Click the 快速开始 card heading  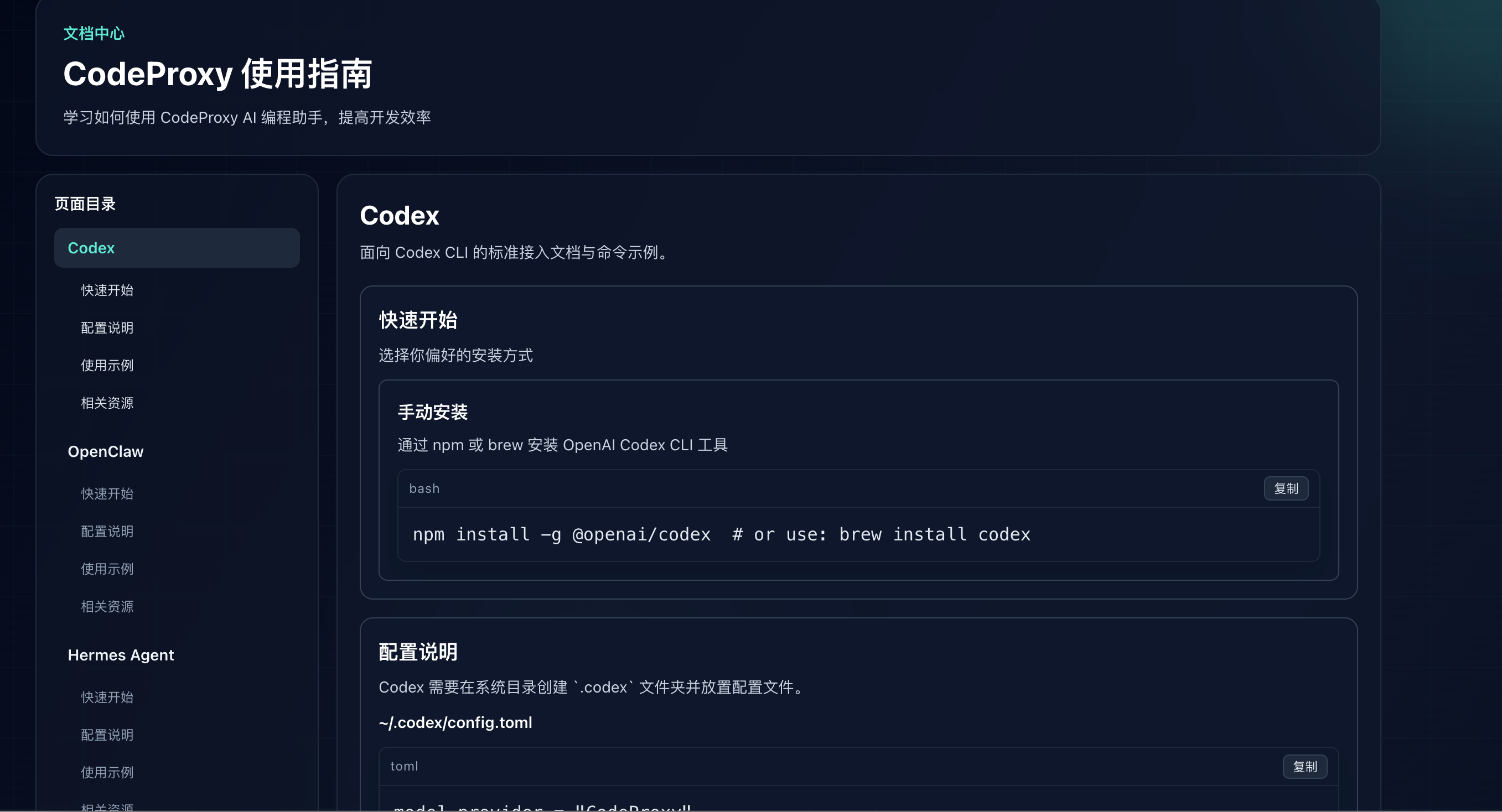(418, 320)
